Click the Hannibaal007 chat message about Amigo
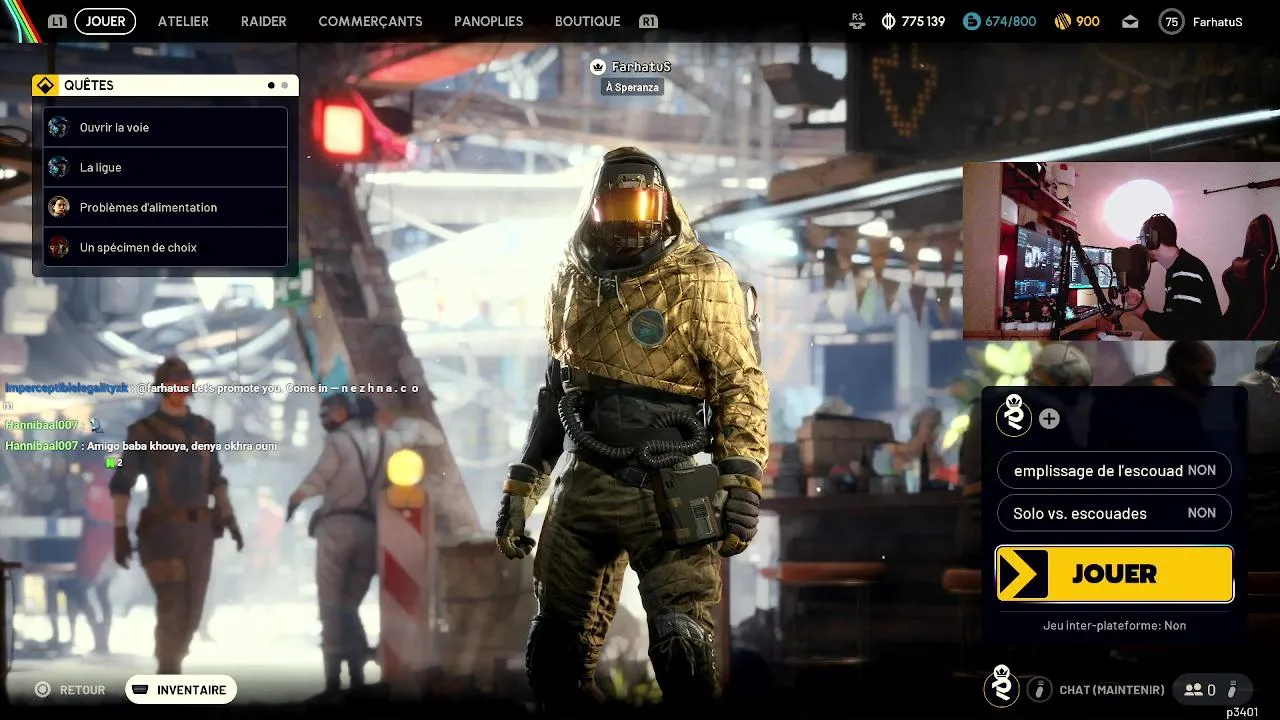This screenshot has height=720, width=1280. [141, 446]
